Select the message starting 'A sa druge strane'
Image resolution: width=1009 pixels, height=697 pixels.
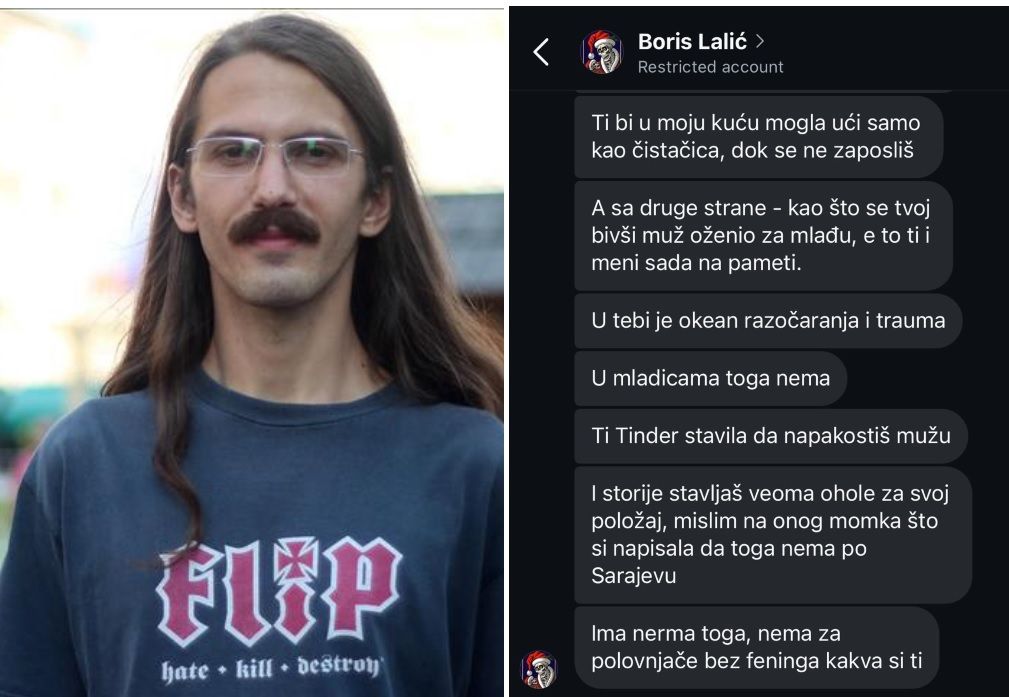point(763,236)
